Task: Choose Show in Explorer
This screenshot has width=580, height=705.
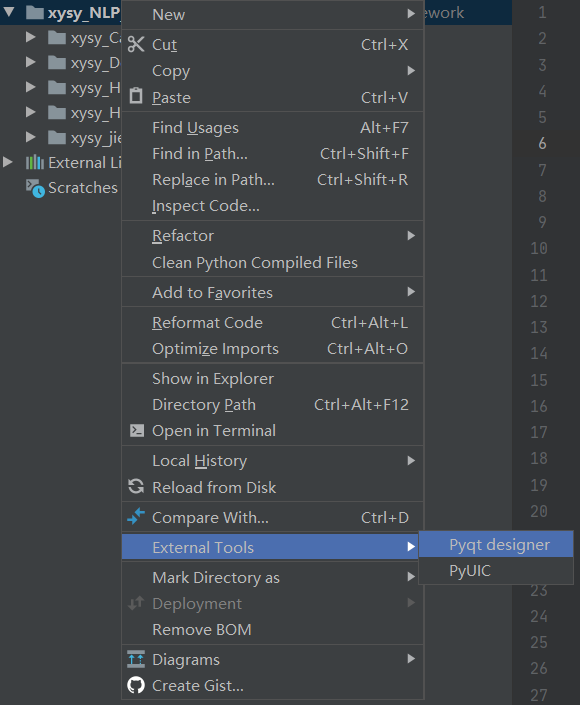Action: [272, 379]
